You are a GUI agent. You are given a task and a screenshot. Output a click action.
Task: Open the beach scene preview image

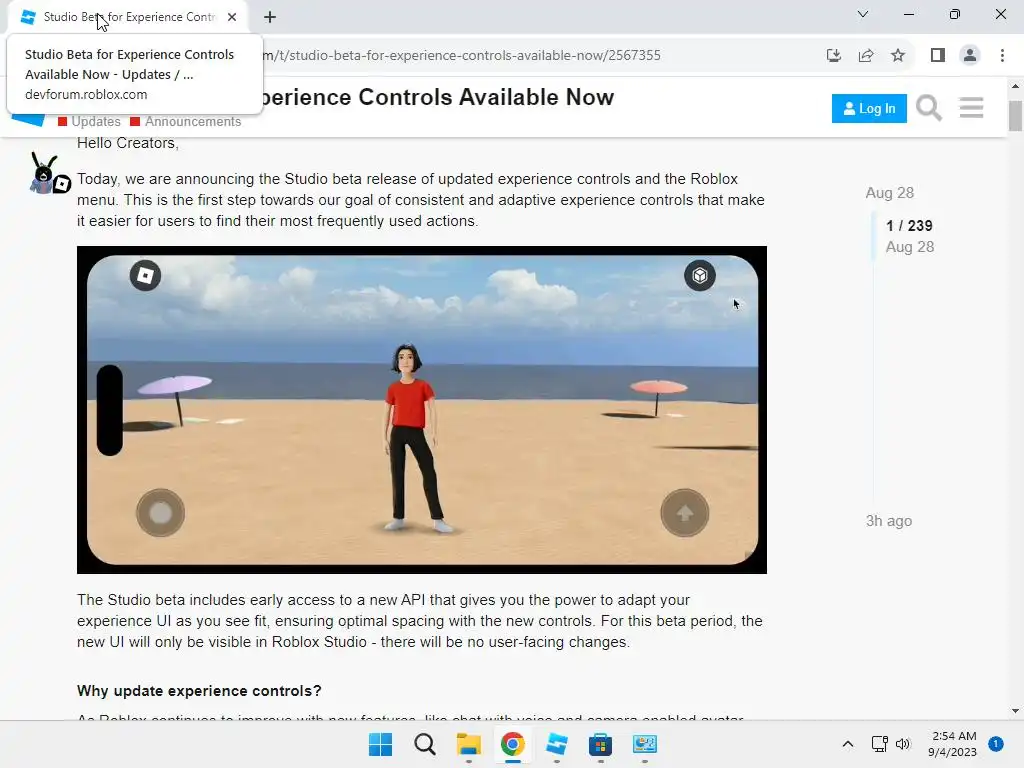[x=422, y=410]
